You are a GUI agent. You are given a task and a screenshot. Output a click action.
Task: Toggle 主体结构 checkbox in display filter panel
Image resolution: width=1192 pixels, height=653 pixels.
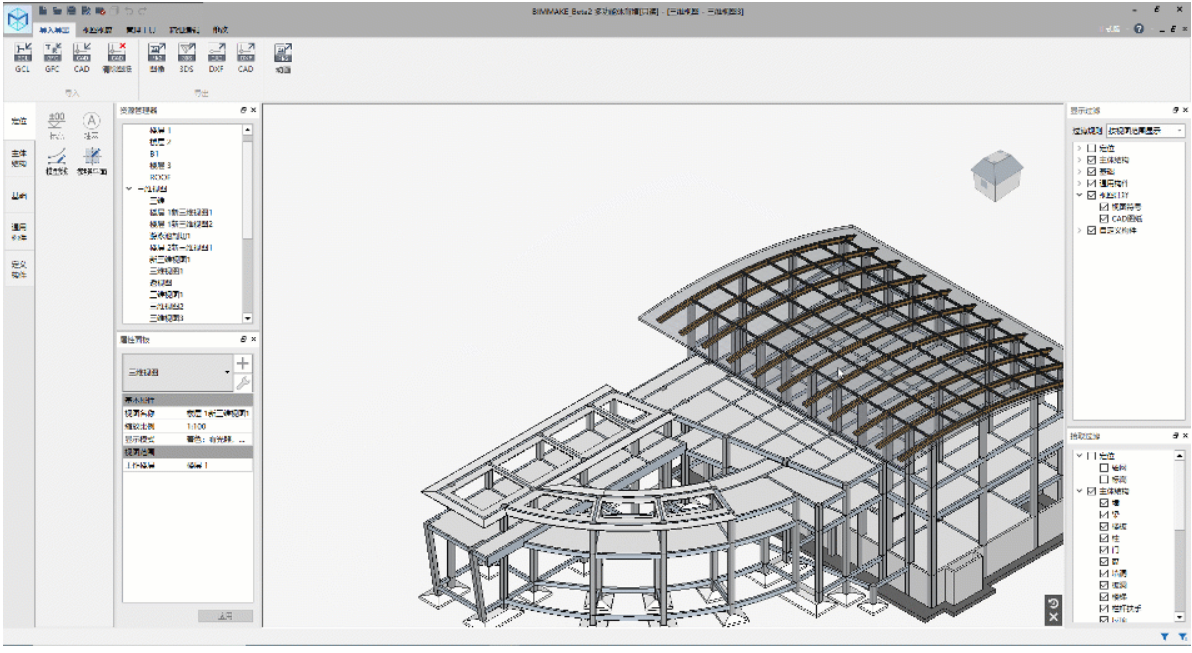tap(1092, 160)
